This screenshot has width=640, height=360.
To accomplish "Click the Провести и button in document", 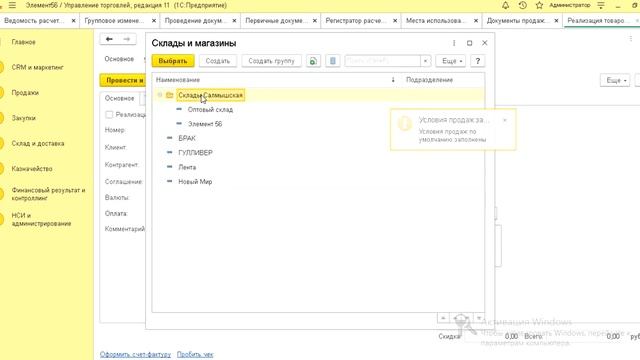I will pyautogui.click(x=122, y=80).
